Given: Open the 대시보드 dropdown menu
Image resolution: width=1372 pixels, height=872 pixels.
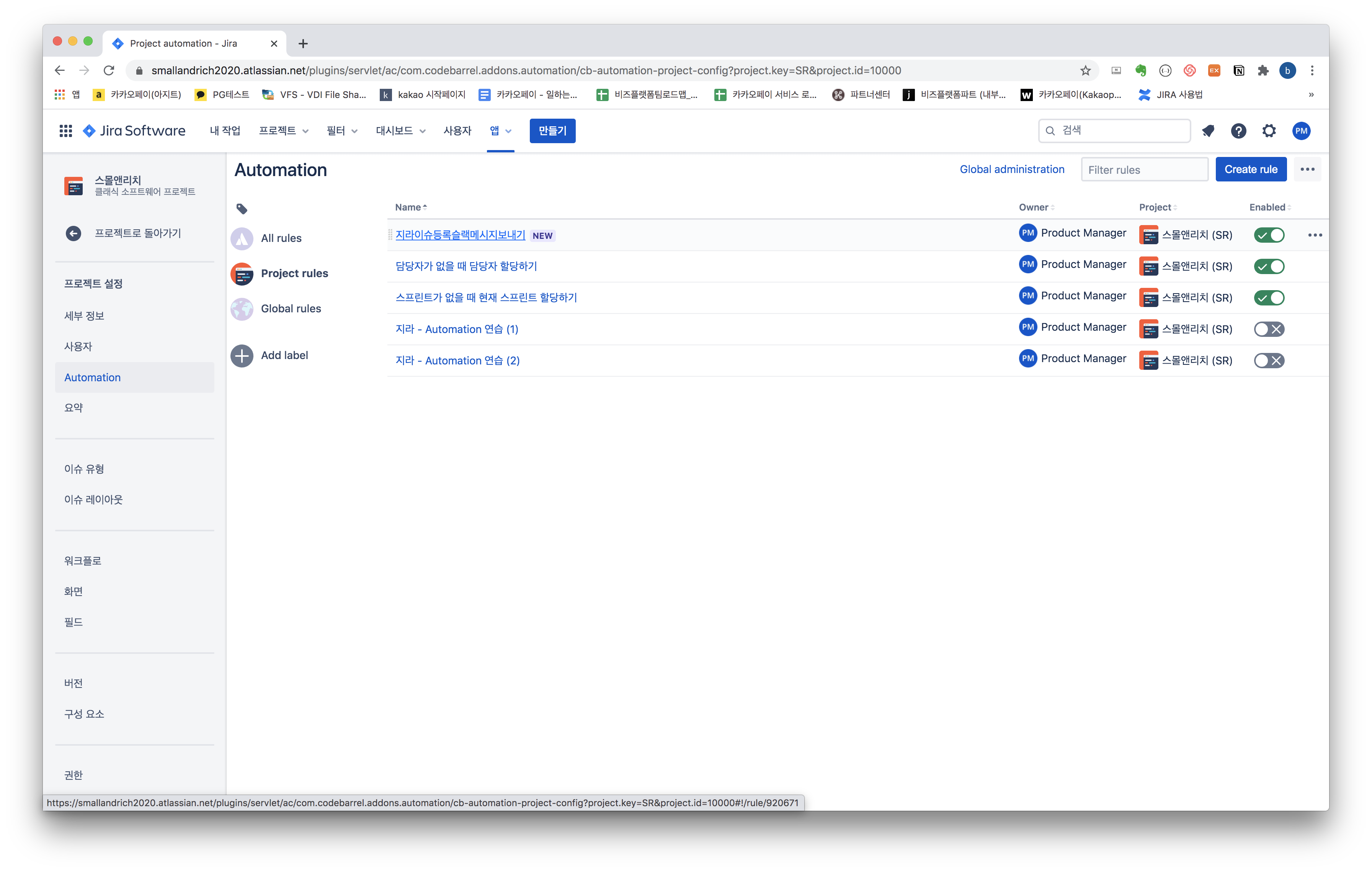Looking at the screenshot, I should click(400, 131).
